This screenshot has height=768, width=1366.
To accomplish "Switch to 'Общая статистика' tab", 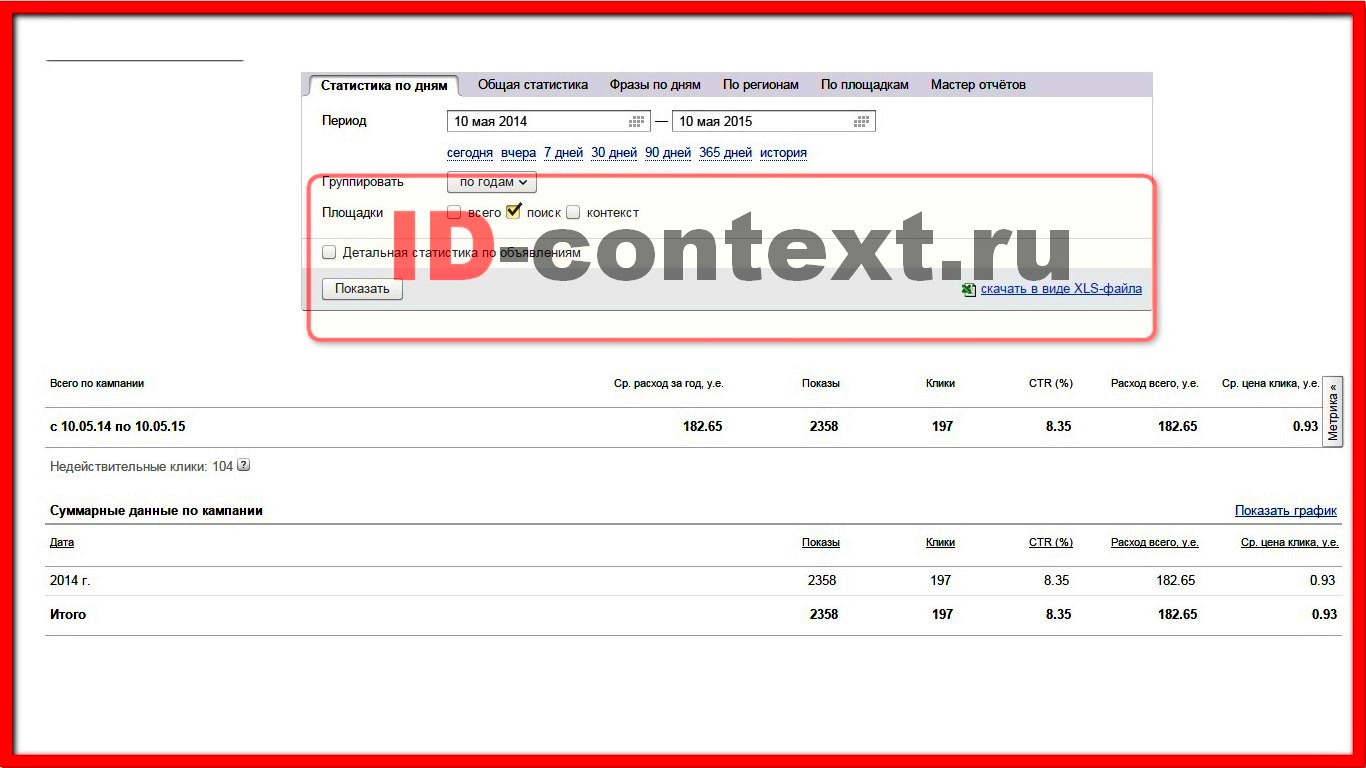I will [533, 85].
